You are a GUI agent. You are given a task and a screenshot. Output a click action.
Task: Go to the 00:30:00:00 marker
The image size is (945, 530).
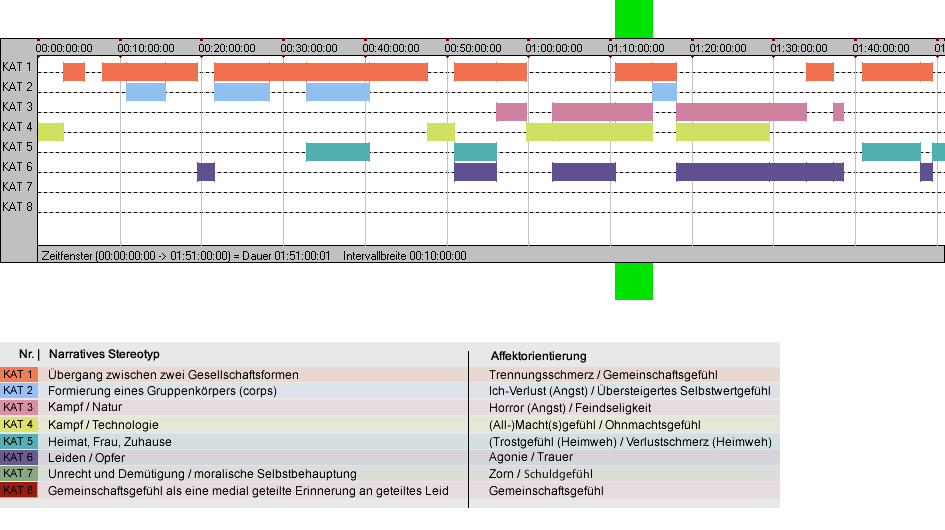click(309, 48)
